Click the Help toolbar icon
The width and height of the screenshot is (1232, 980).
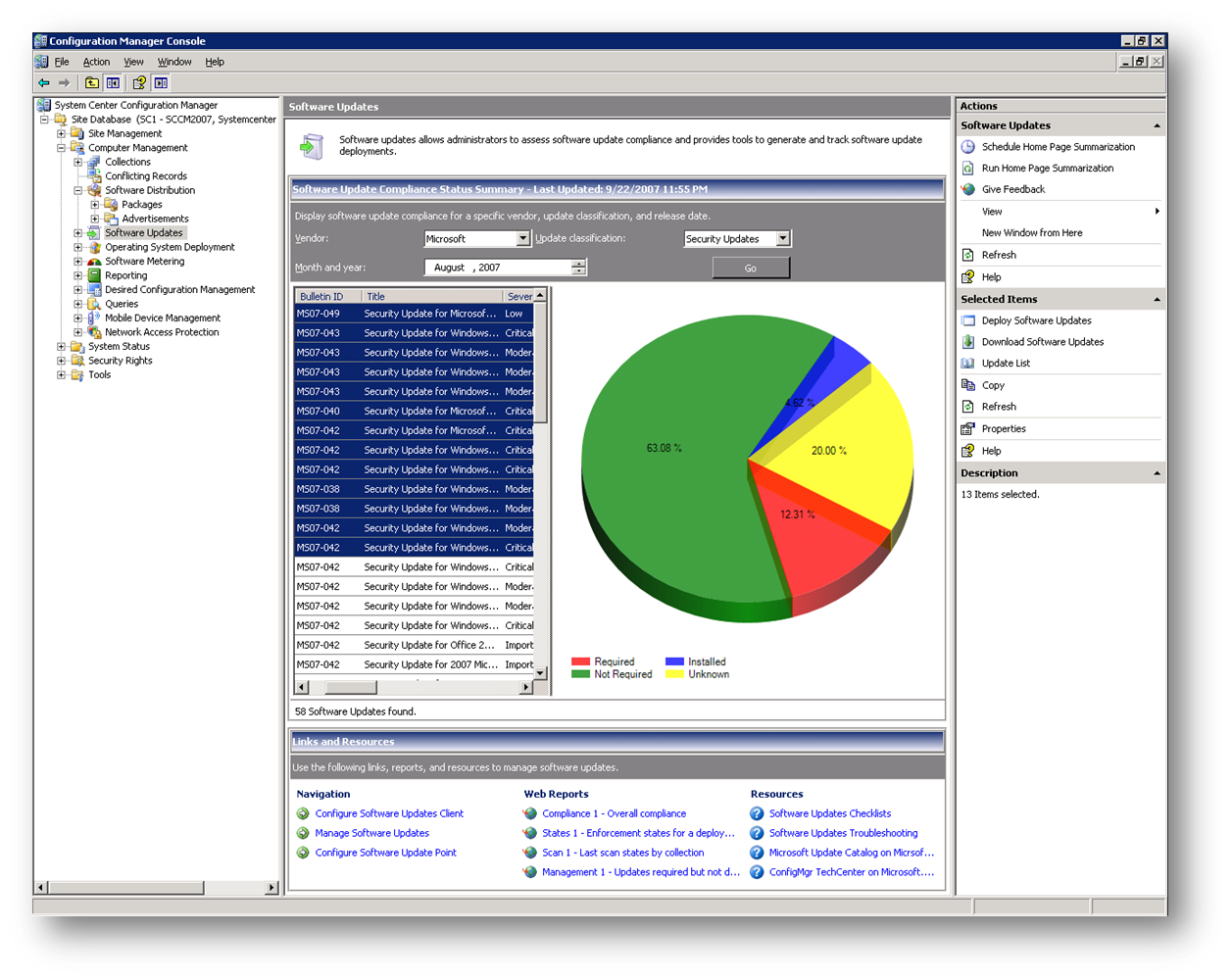139,83
